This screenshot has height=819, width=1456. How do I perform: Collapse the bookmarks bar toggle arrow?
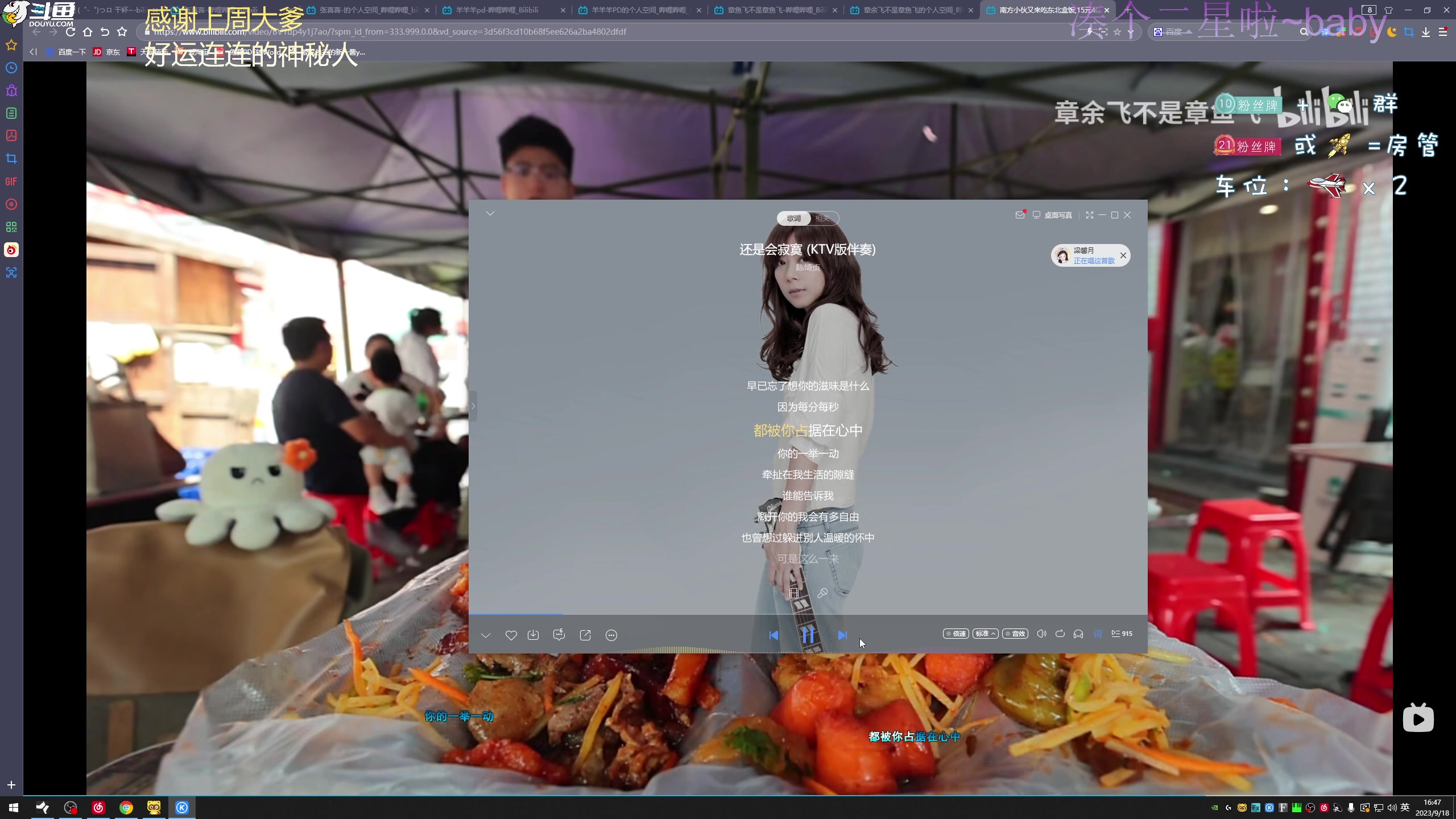[x=33, y=52]
